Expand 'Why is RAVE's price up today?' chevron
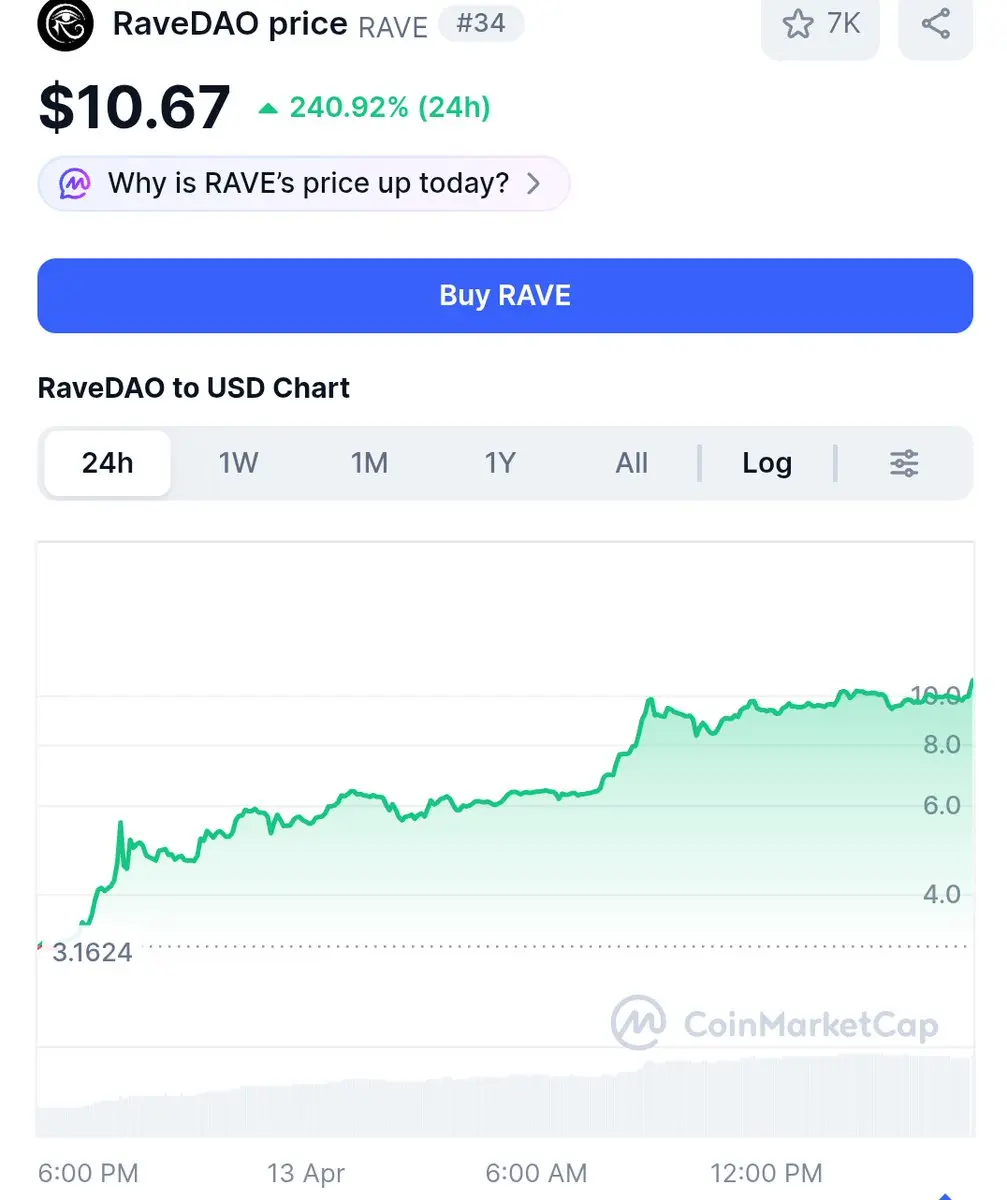This screenshot has width=1007, height=1200. [x=533, y=184]
